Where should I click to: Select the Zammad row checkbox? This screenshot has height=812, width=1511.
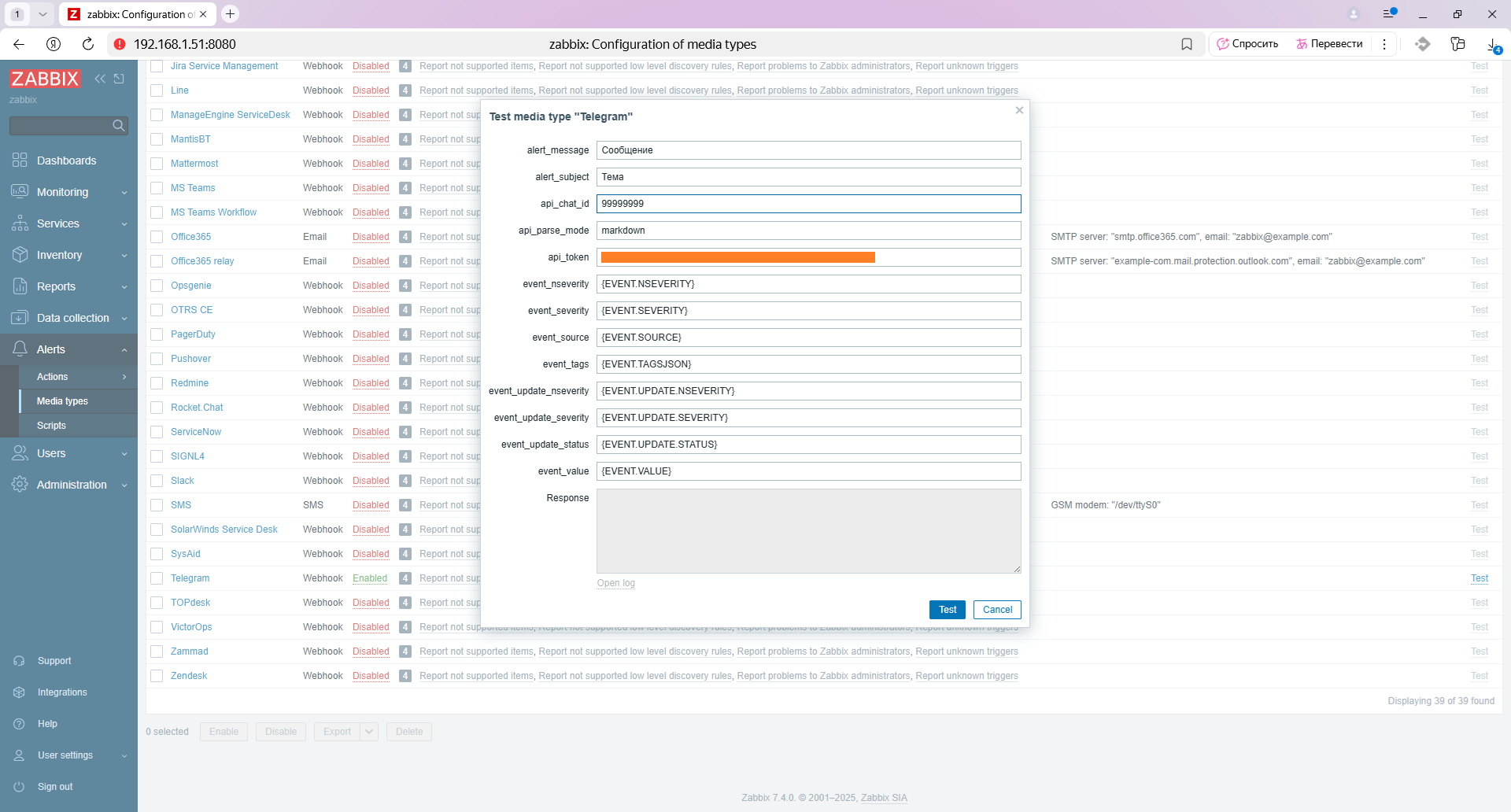tap(157, 651)
